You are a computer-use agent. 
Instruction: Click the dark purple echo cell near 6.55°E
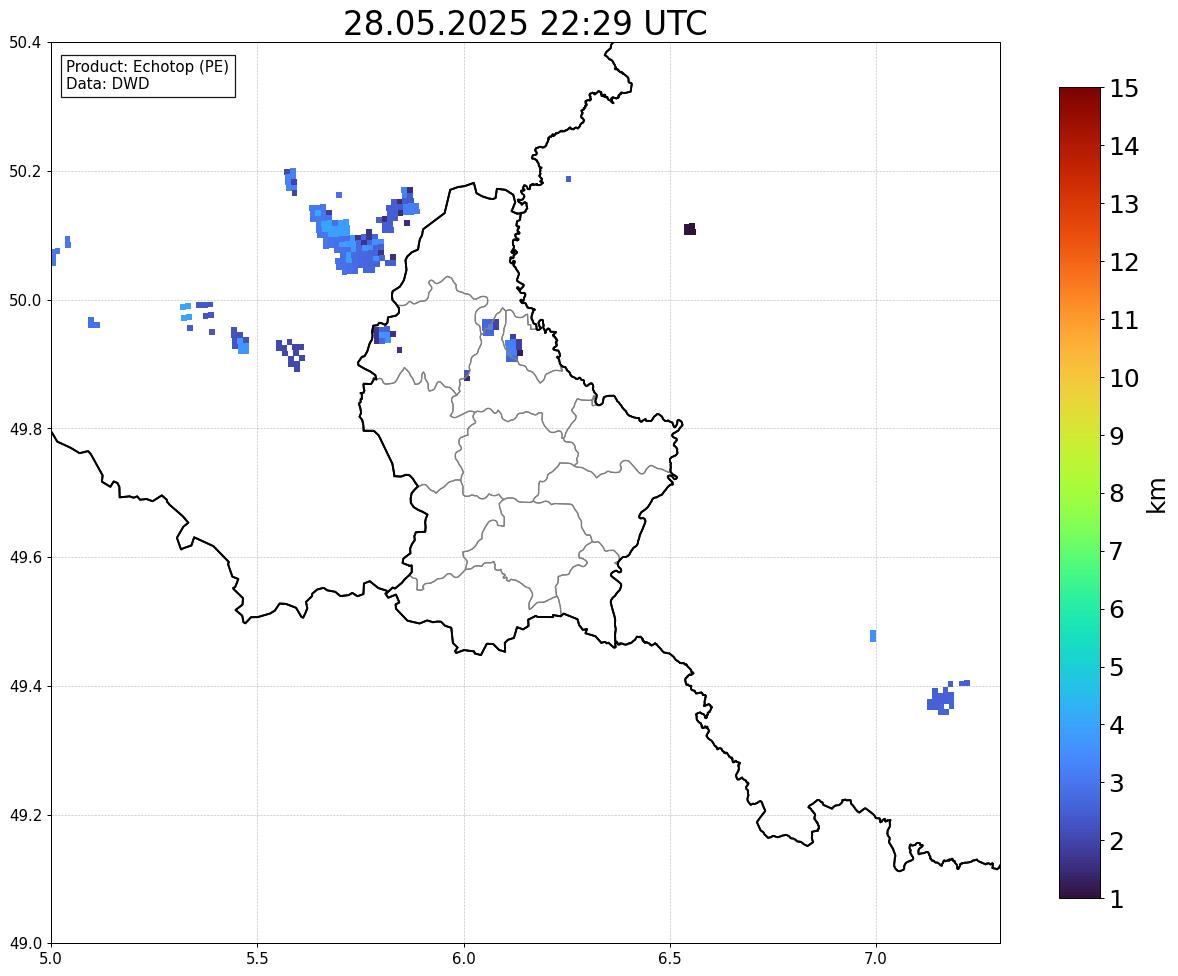(x=690, y=229)
